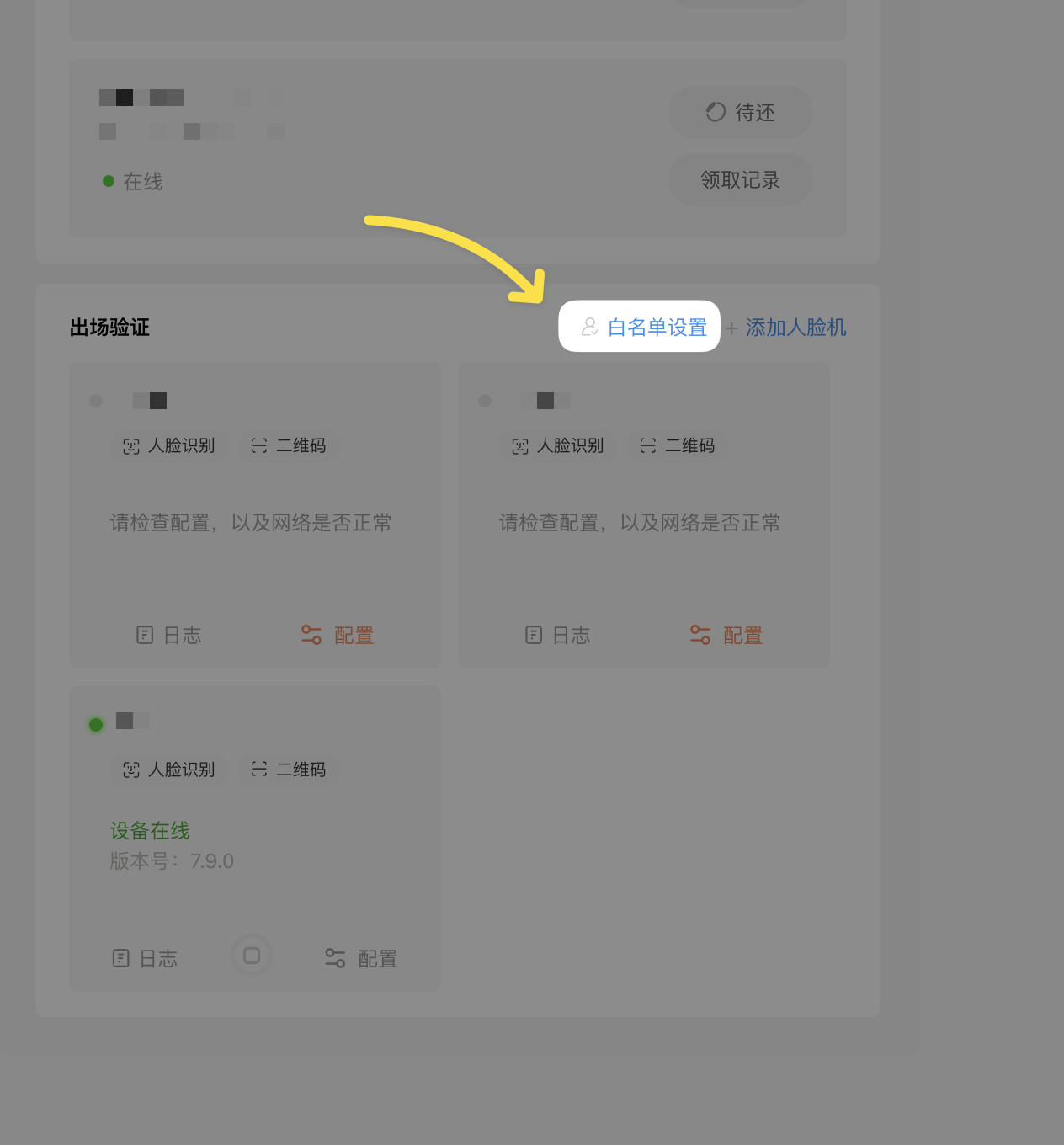
Task: Select 人脸识别 tag in the 设备在线 card
Action: coord(169,770)
